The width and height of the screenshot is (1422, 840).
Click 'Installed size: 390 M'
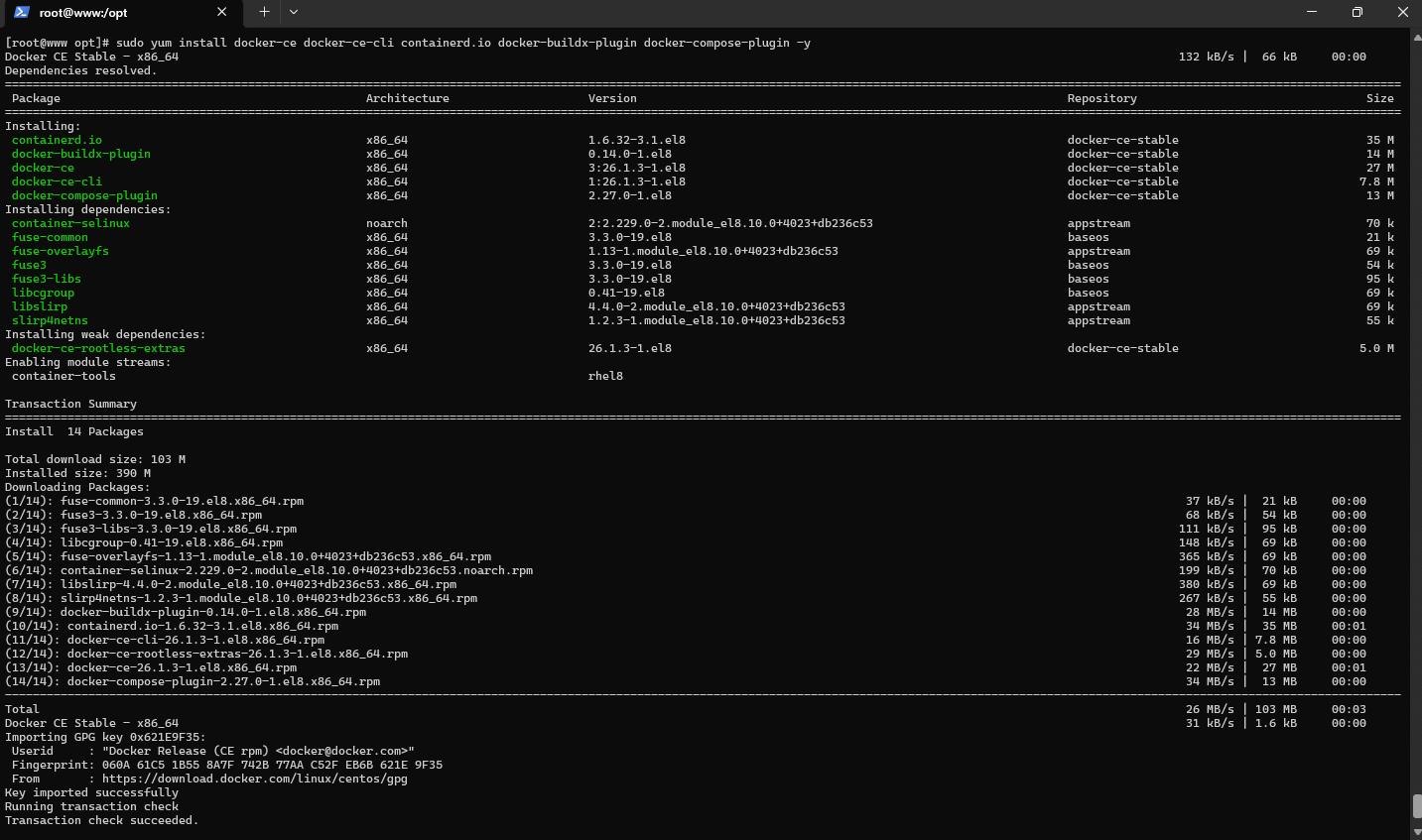77,473
